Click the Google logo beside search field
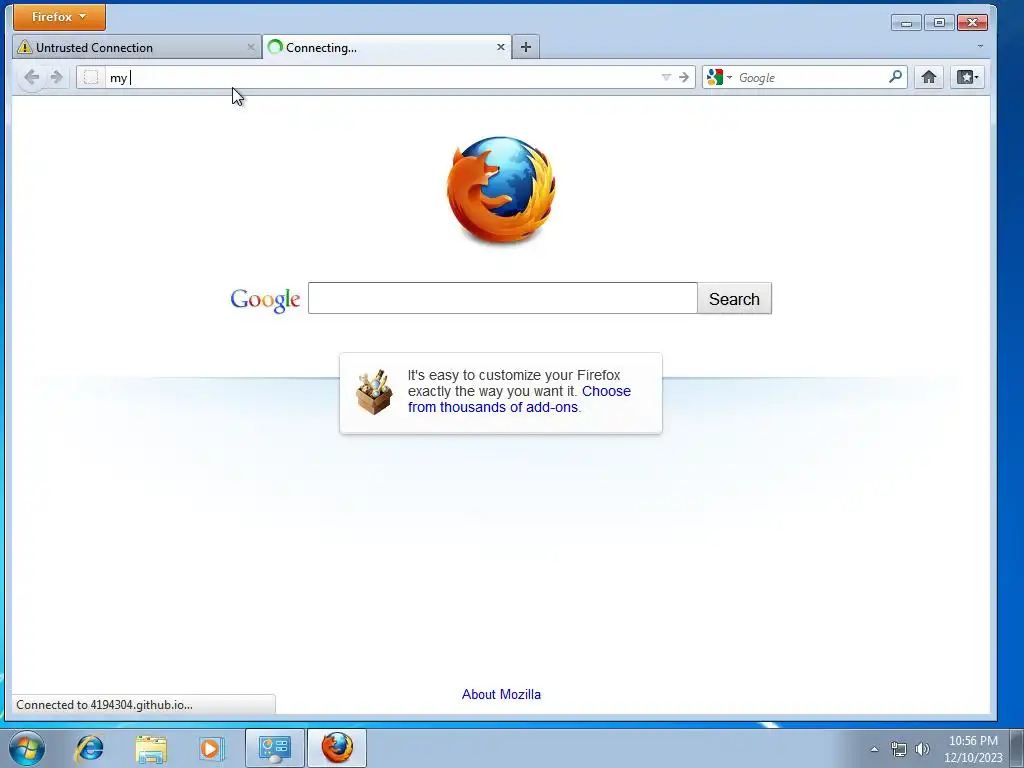This screenshot has width=1024, height=768. coord(265,300)
